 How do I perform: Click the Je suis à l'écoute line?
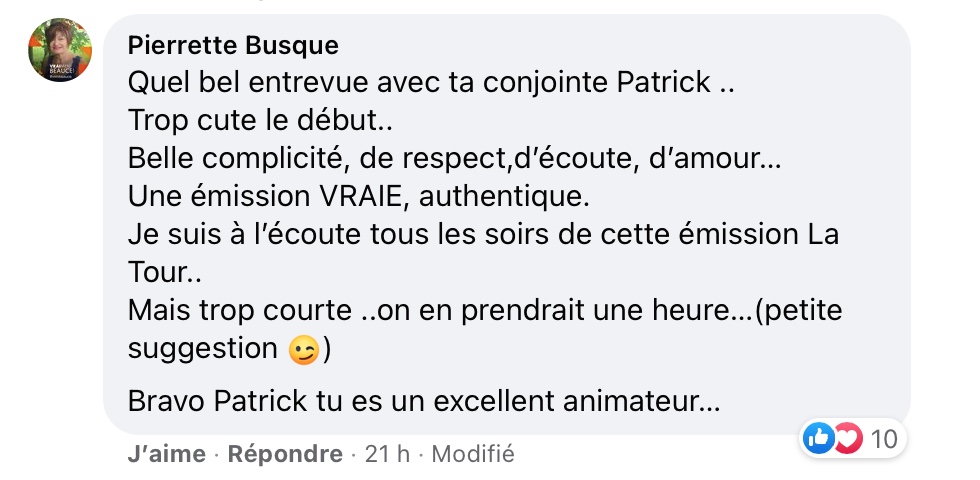(x=483, y=235)
